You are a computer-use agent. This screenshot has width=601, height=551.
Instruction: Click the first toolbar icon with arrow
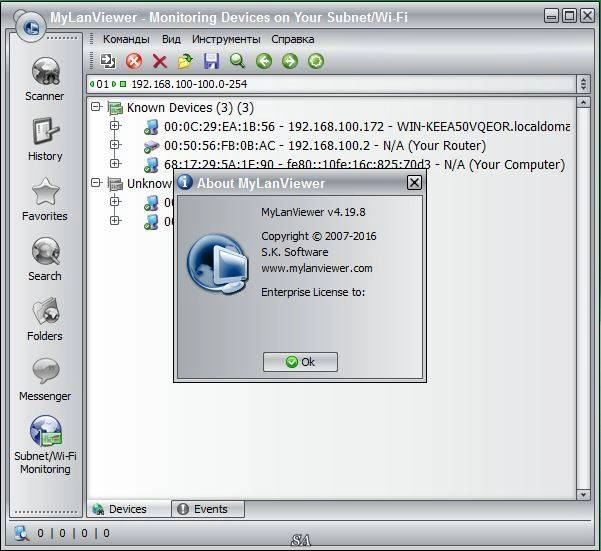pyautogui.click(x=108, y=61)
